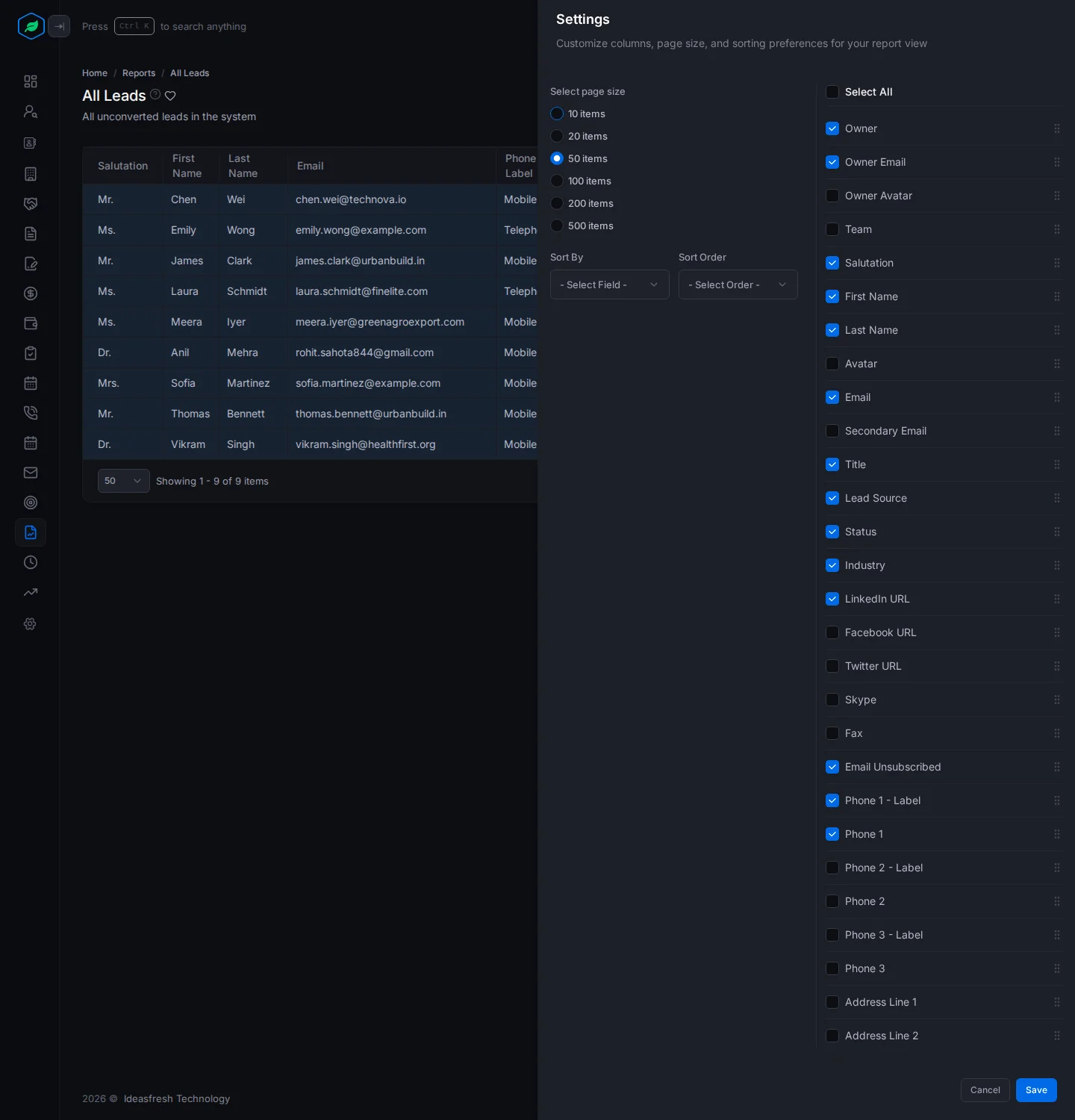Open the target goals sidebar icon
The height and width of the screenshot is (1120, 1075).
tap(31, 503)
